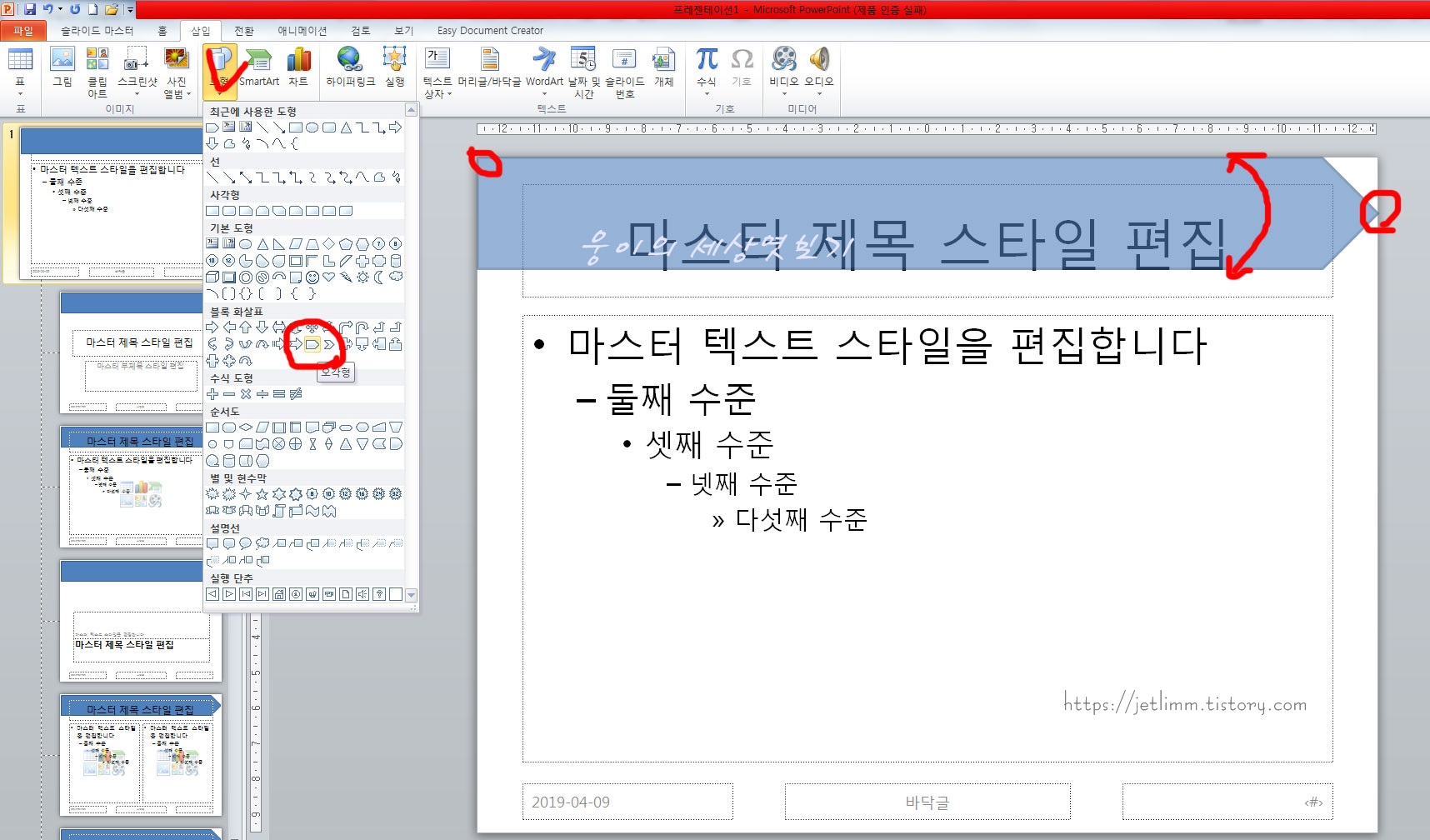This screenshot has width=1430, height=840.
Task: Select the two-content layout thumbnail
Action: tap(141, 755)
